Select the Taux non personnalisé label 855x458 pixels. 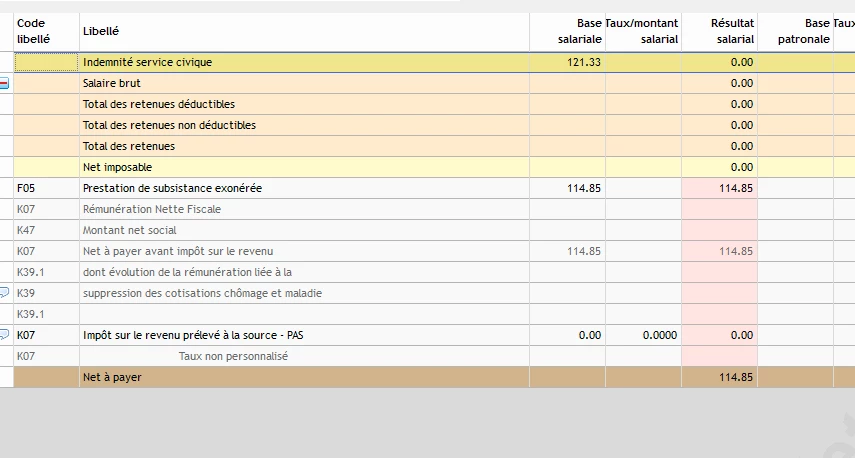233,356
